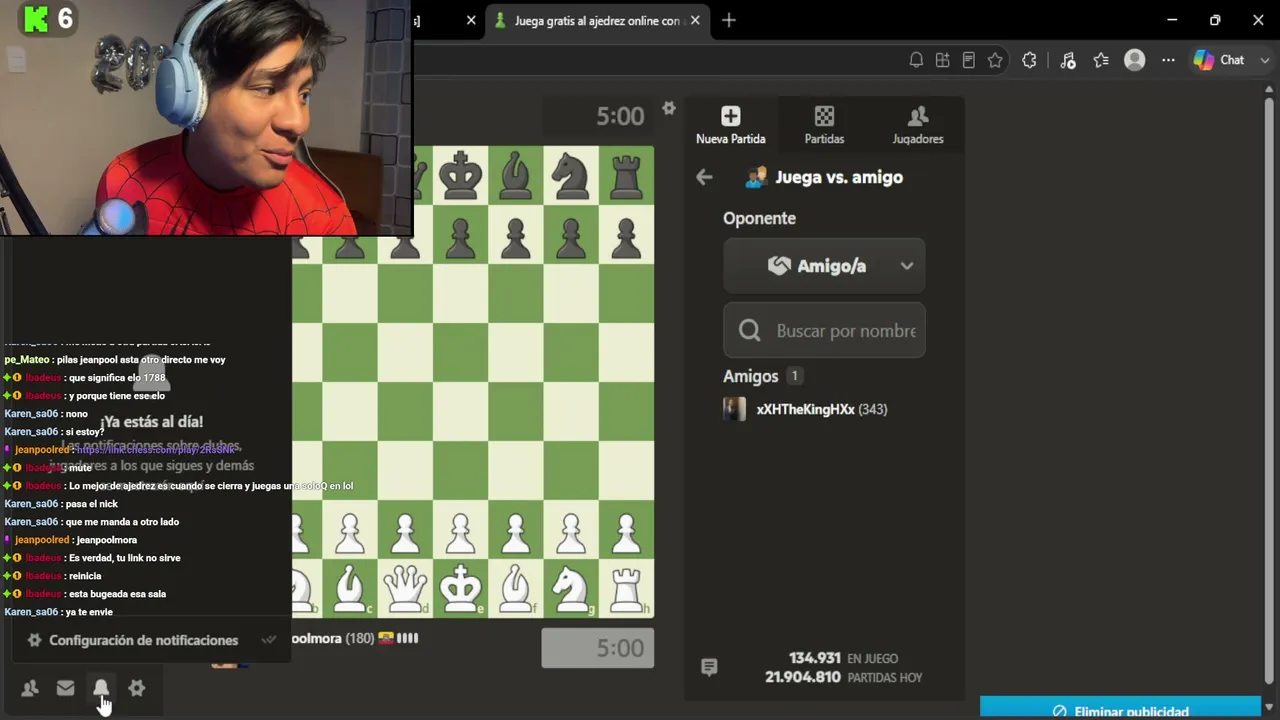Switch to the Nueva Partida tab
The image size is (1280, 720).
[x=731, y=126]
